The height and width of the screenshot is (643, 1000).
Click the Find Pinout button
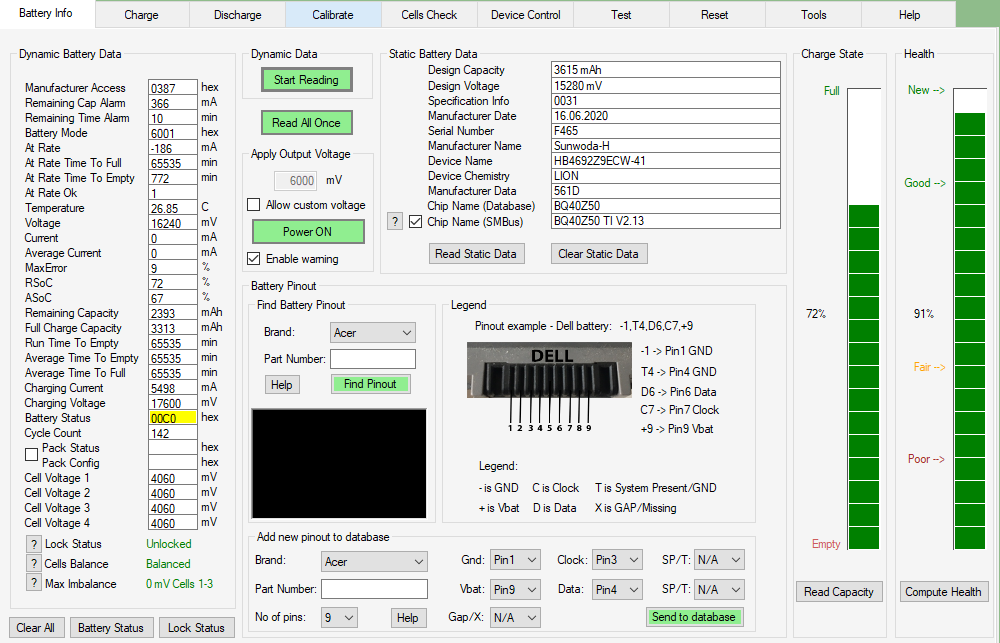(x=371, y=384)
